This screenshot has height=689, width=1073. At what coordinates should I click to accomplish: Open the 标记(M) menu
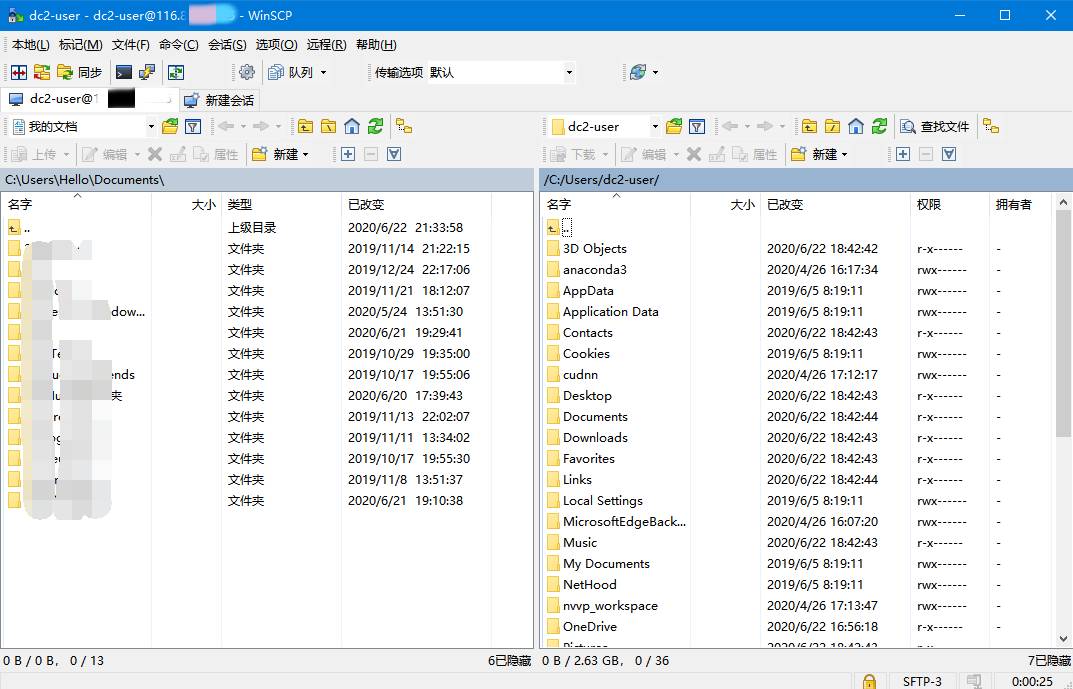(x=81, y=45)
